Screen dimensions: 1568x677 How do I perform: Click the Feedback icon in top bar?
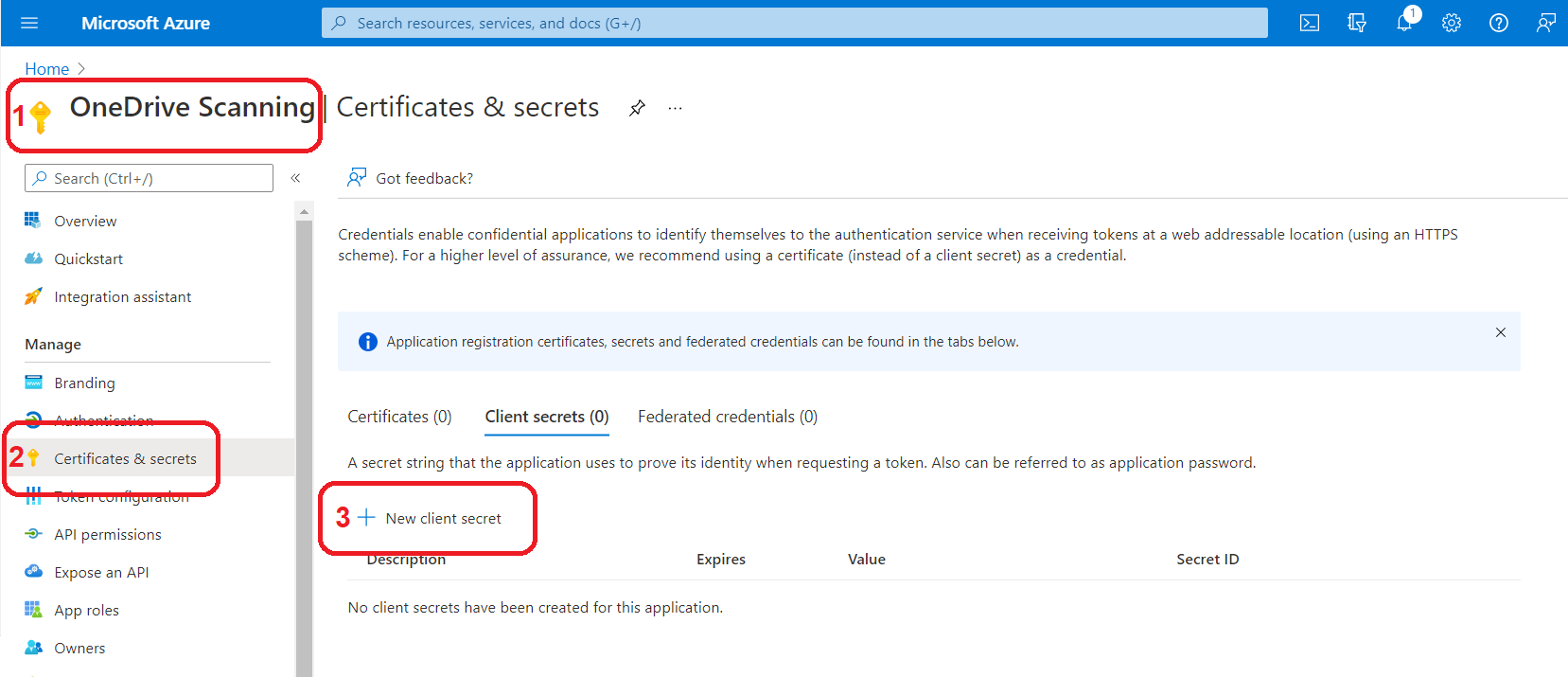click(x=1546, y=23)
